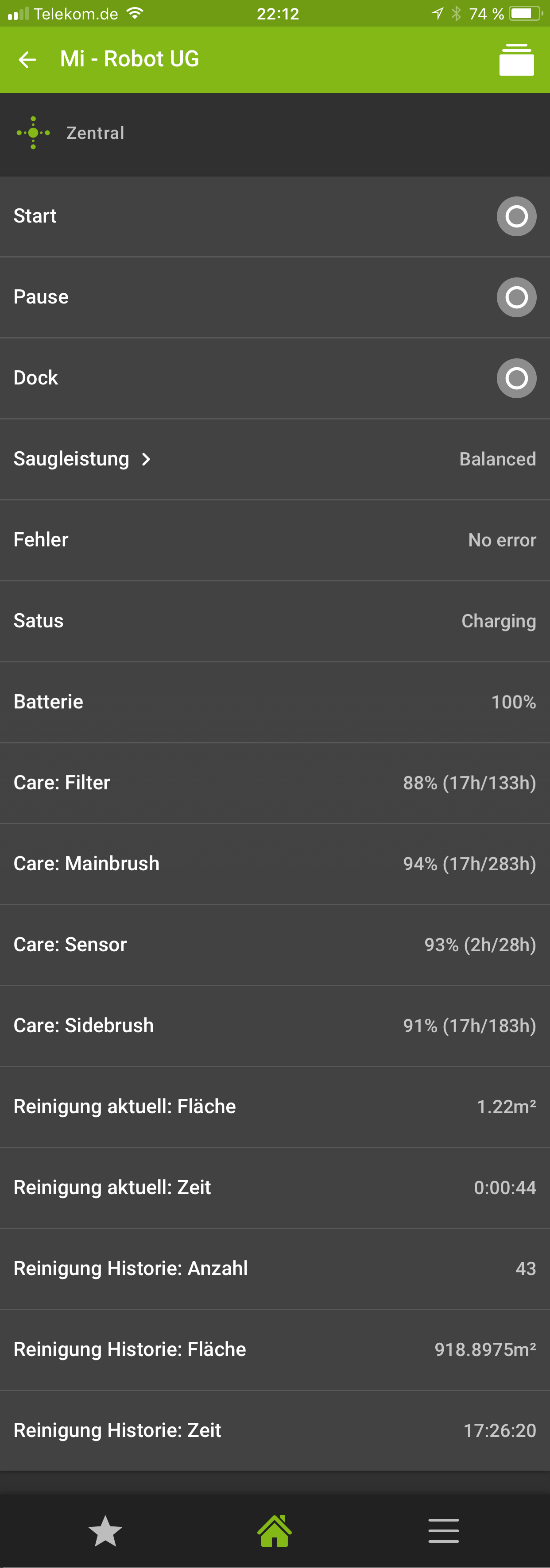This screenshot has width=550, height=1568.
Task: Tap the green Zentral hub icon
Action: coord(33,133)
